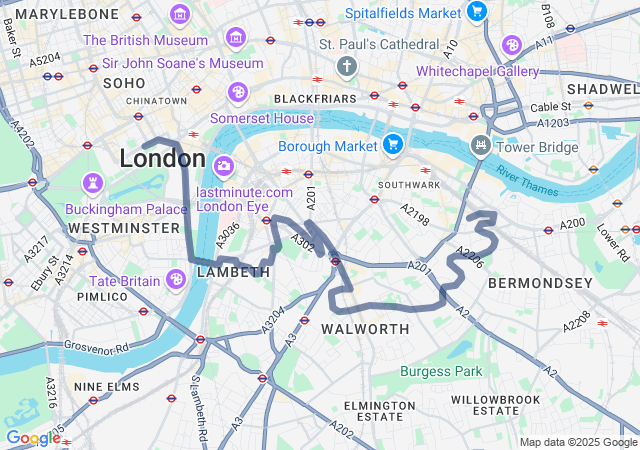Screen dimensions: 640x450
Task: Open the Tate Britain palette marker
Action: (x=176, y=281)
